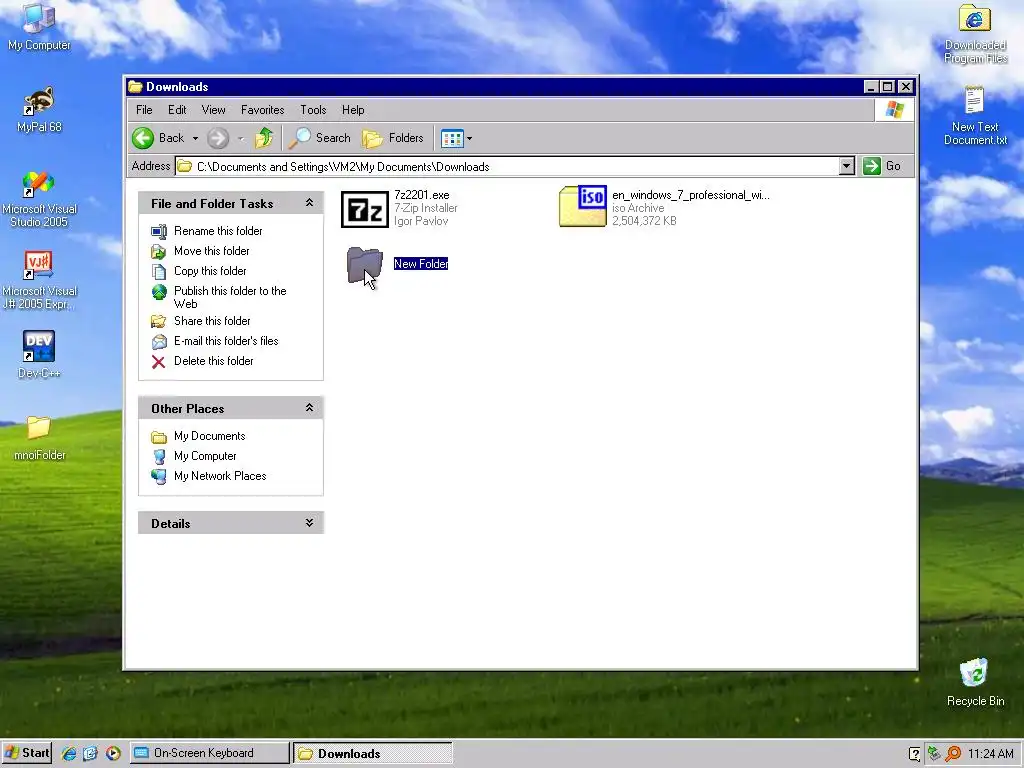Click Share this folder
Screen dimensions: 1024x768
pos(212,321)
